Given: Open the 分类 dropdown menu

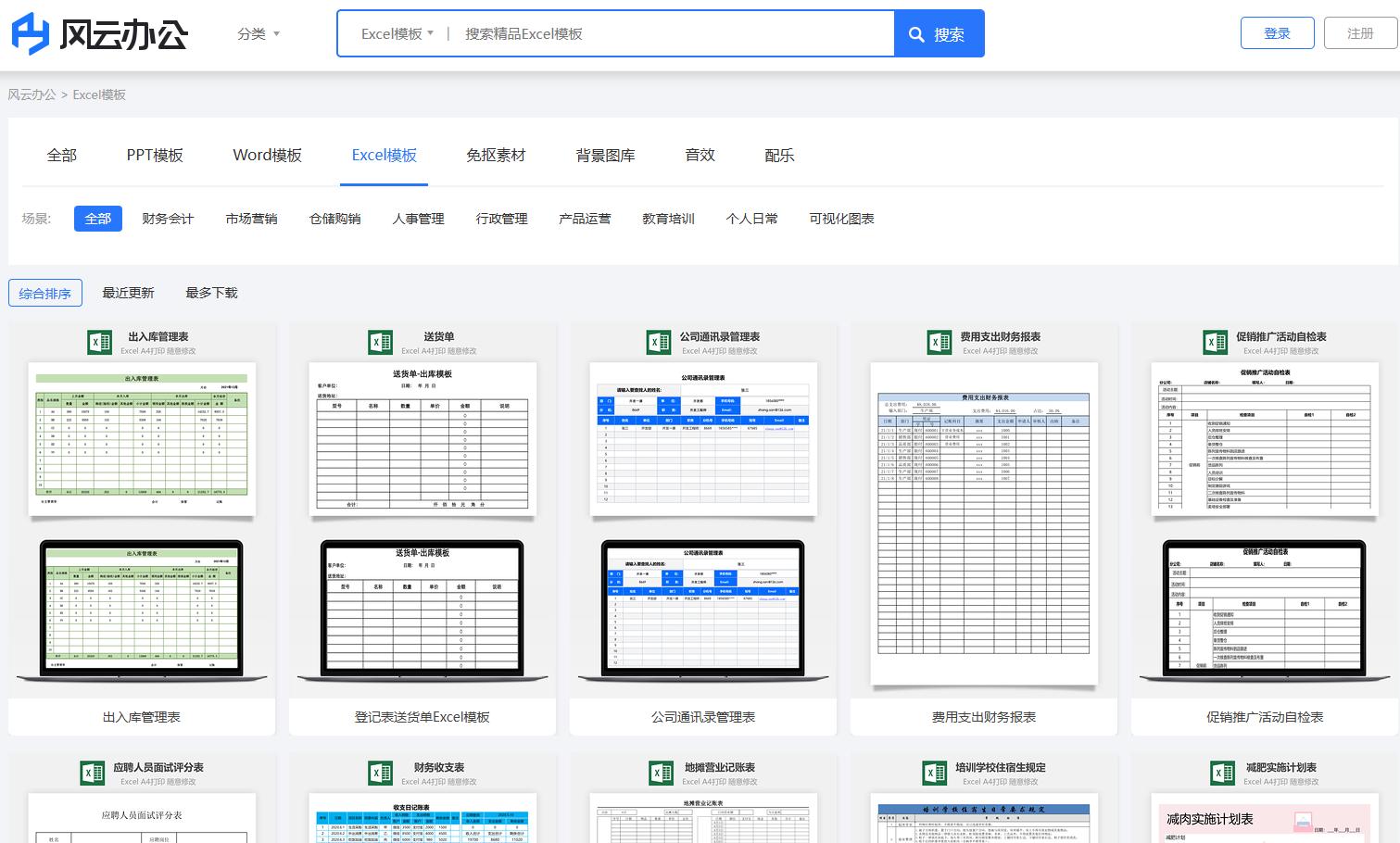Looking at the screenshot, I should click(258, 33).
